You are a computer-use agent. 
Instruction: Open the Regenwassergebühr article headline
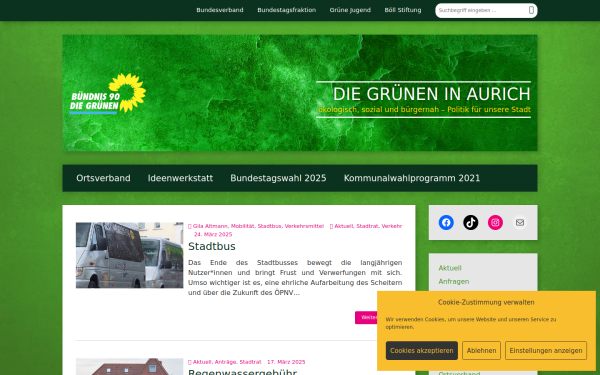coord(243,372)
